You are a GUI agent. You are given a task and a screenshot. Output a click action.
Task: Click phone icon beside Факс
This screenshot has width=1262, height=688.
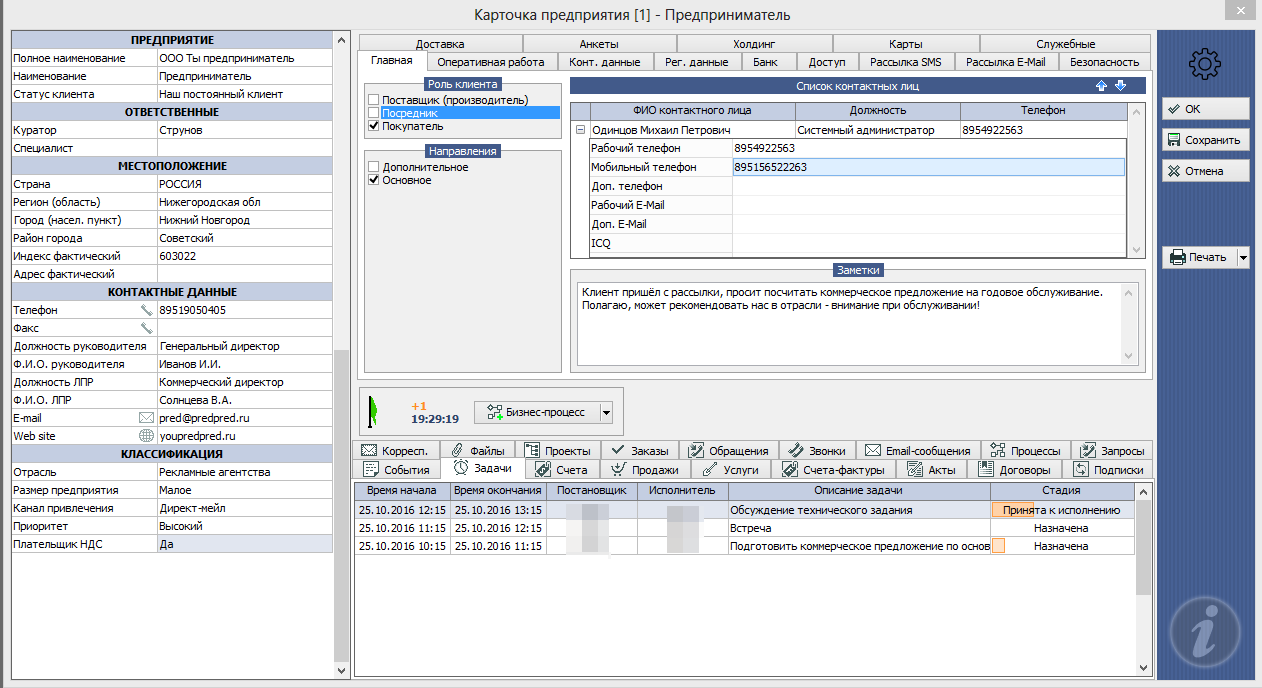(146, 328)
